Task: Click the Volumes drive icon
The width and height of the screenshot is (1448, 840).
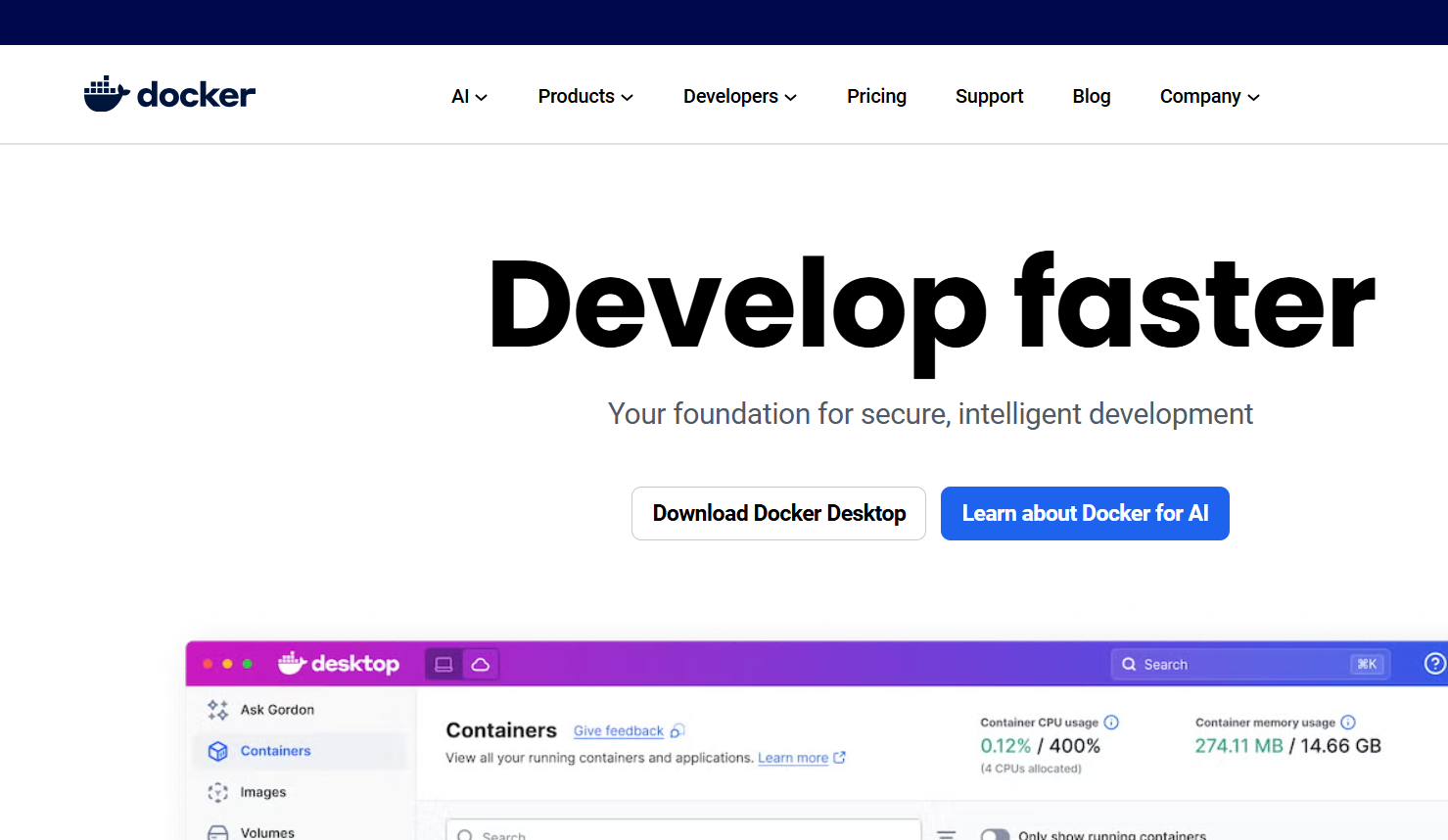Action: [x=217, y=833]
